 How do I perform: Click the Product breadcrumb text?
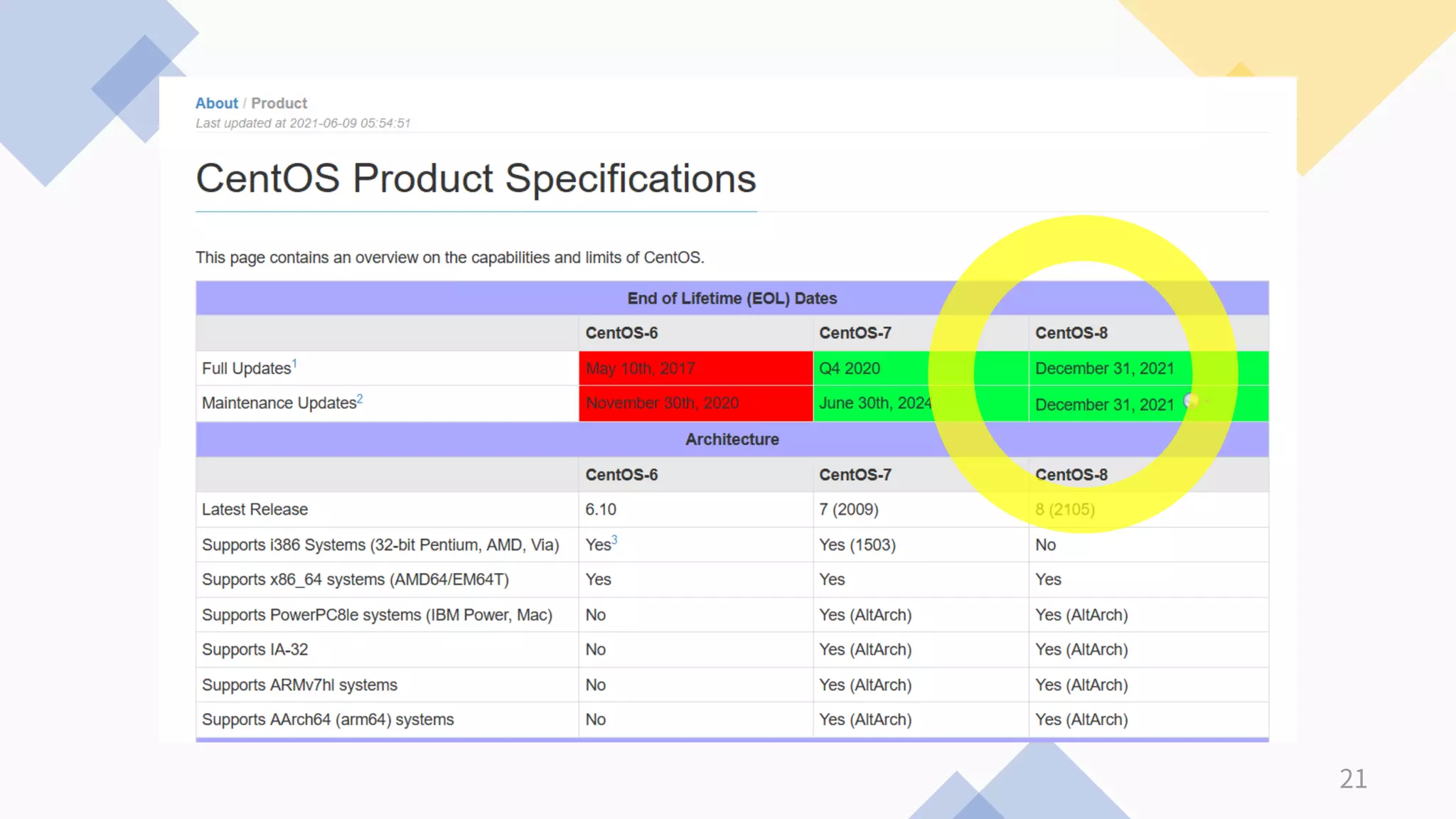click(279, 103)
